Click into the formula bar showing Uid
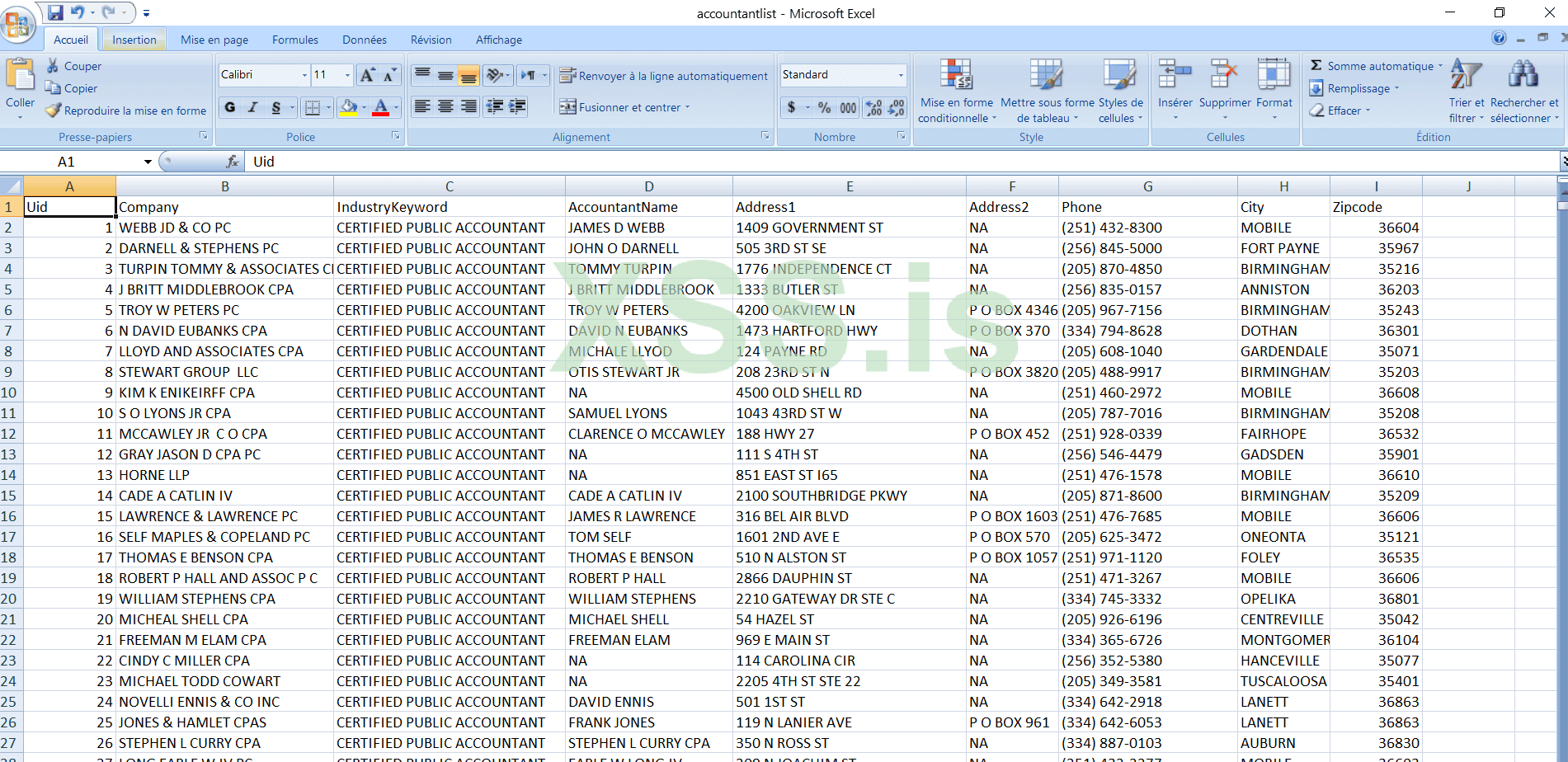Image resolution: width=1568 pixels, height=762 pixels. point(903,162)
